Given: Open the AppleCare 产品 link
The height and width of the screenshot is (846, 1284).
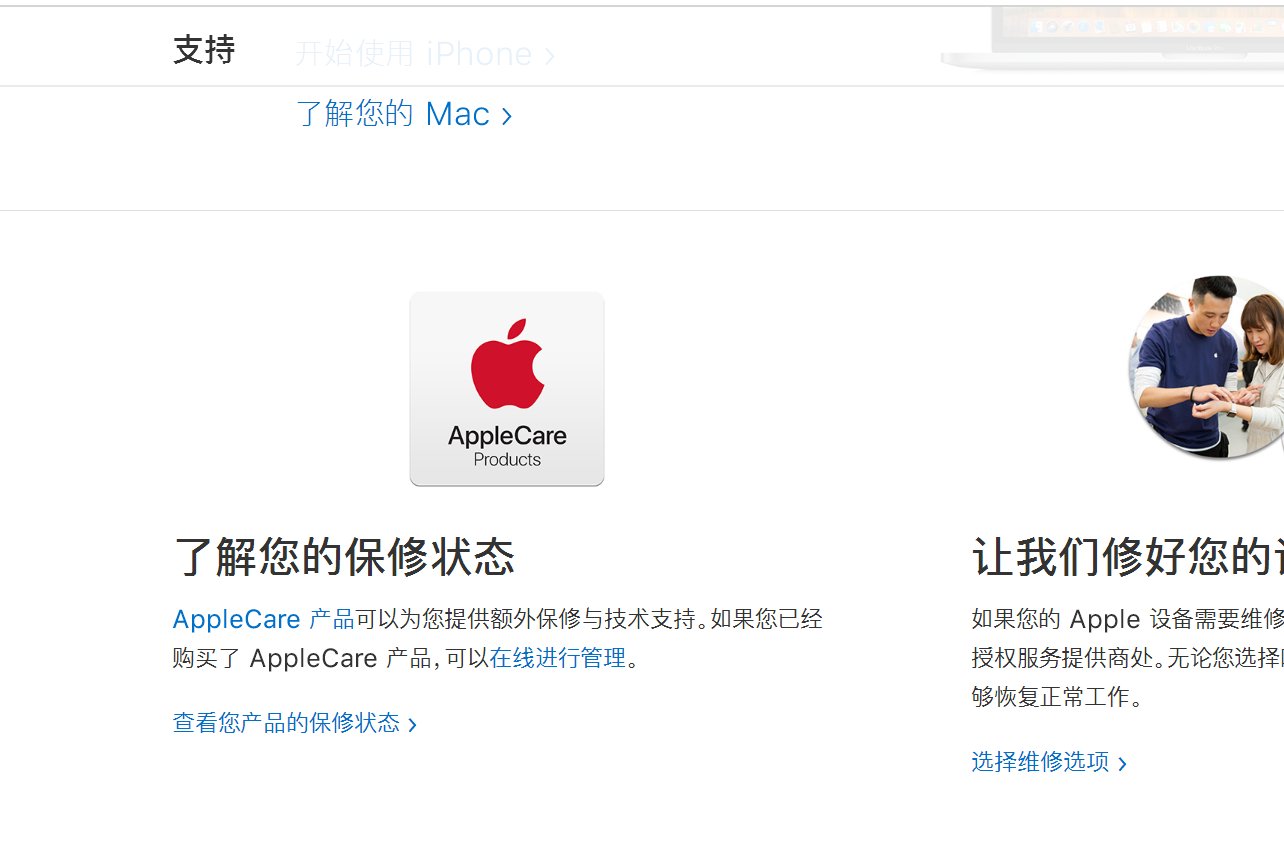Looking at the screenshot, I should [x=260, y=619].
